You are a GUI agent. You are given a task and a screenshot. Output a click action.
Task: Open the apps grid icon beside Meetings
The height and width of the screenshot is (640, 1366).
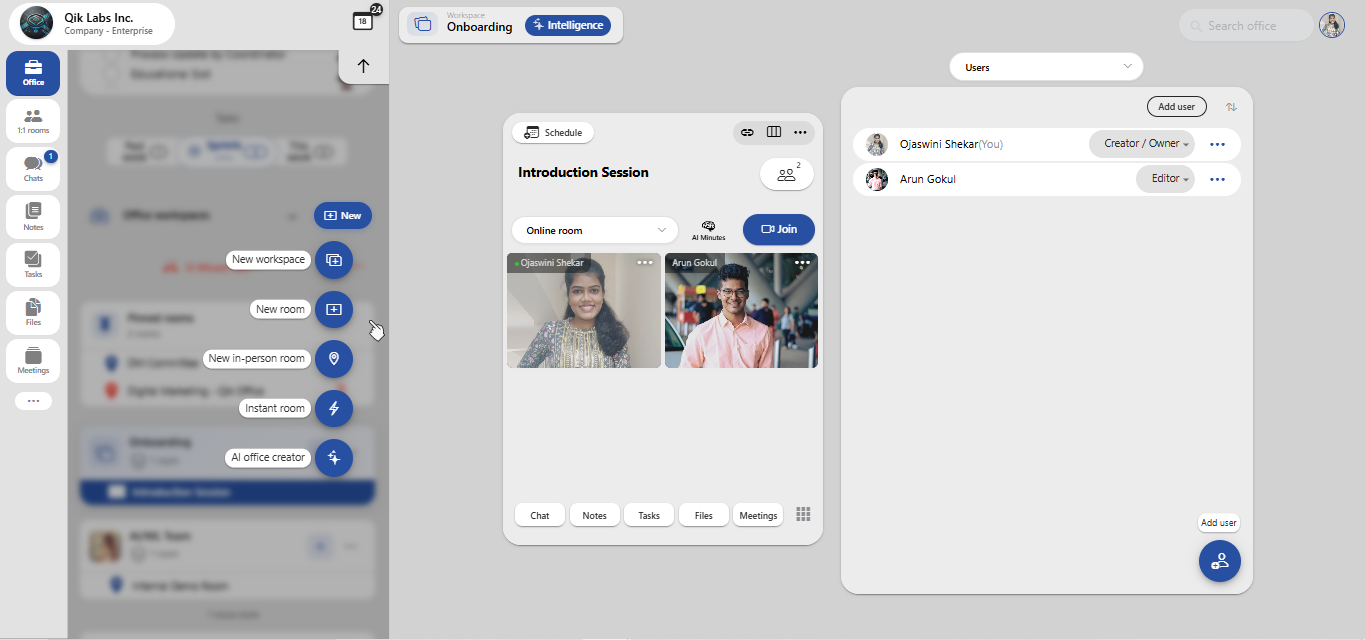point(803,514)
